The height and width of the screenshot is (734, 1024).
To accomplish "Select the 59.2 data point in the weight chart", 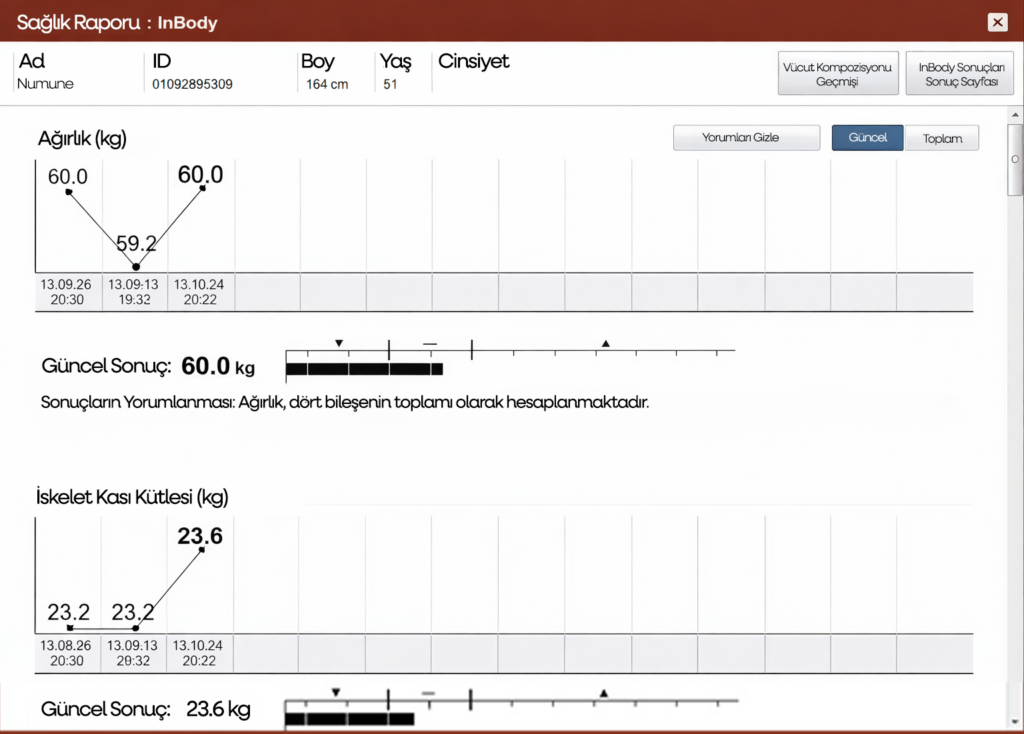I will 136,267.
